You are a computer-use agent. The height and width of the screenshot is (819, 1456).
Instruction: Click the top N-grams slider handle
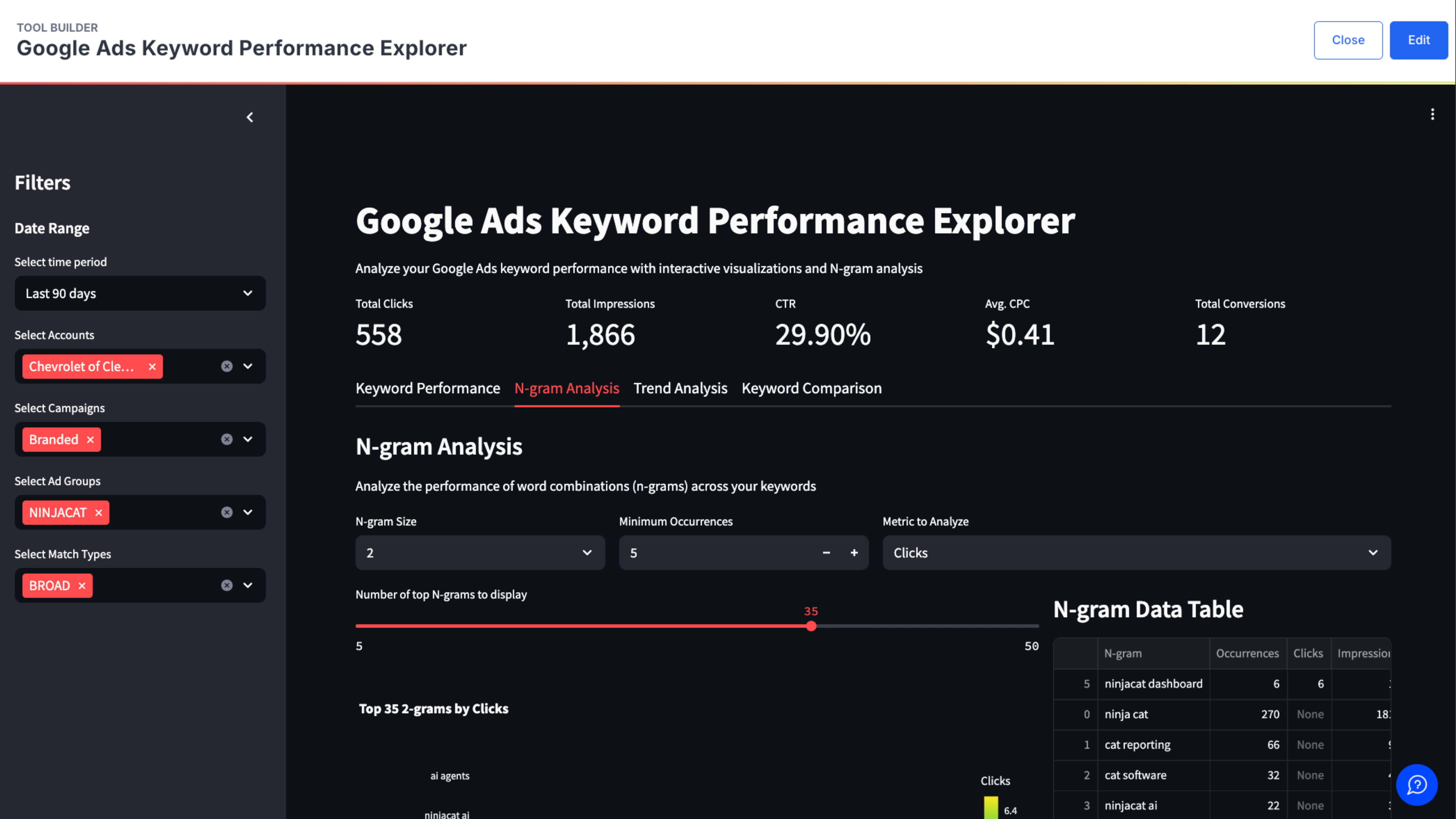tap(811, 626)
